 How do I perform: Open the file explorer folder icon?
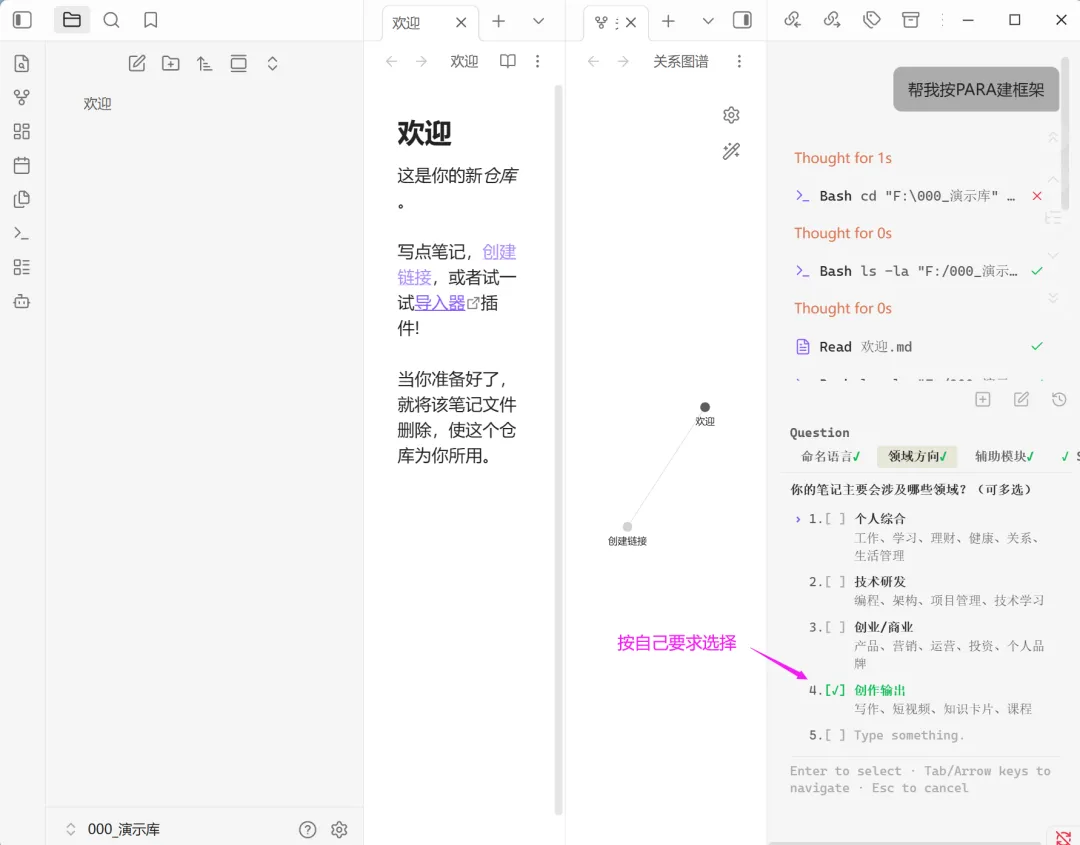point(72,20)
